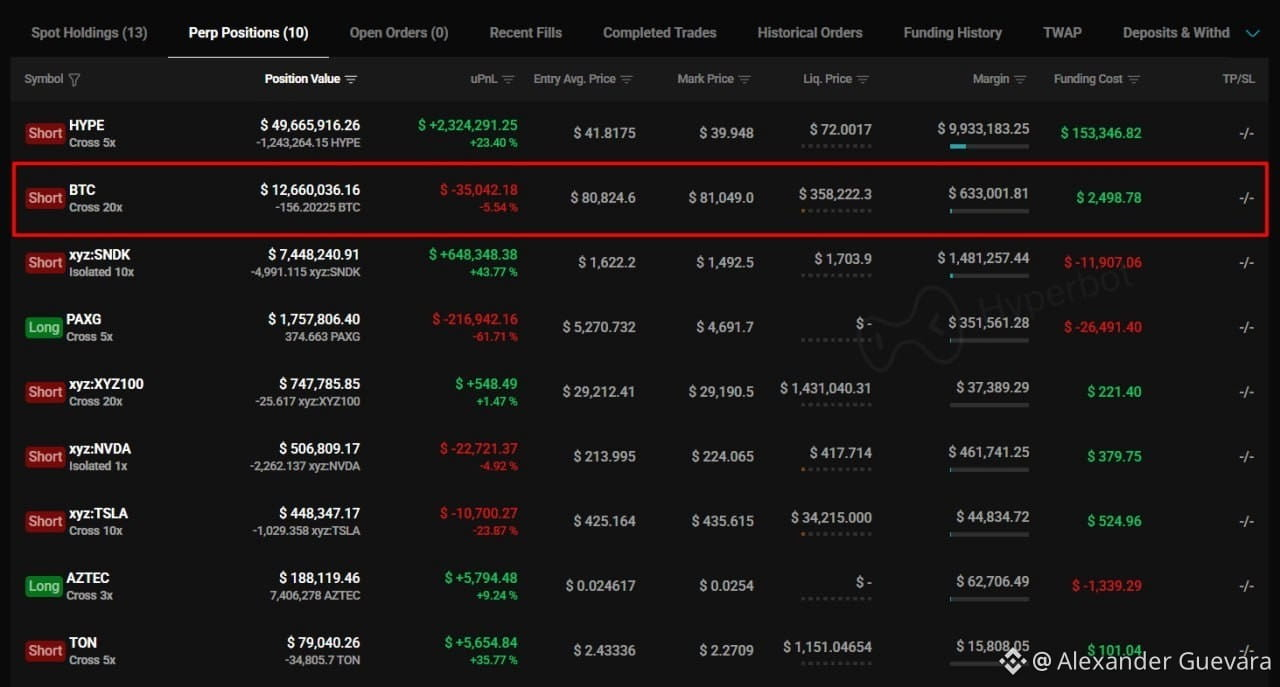This screenshot has width=1280, height=687.
Task: Filter positions by the Symbol funnel icon
Action: click(x=75, y=80)
